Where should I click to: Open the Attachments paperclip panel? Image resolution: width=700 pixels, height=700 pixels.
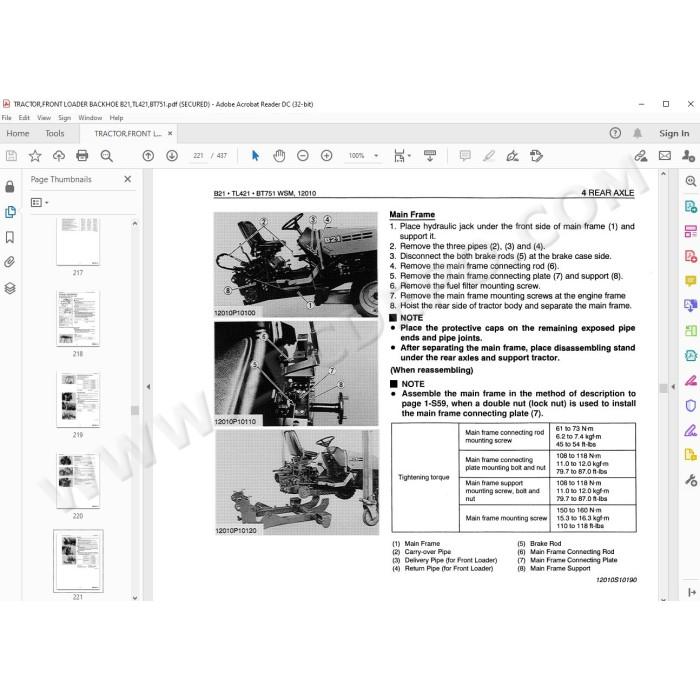[x=10, y=262]
